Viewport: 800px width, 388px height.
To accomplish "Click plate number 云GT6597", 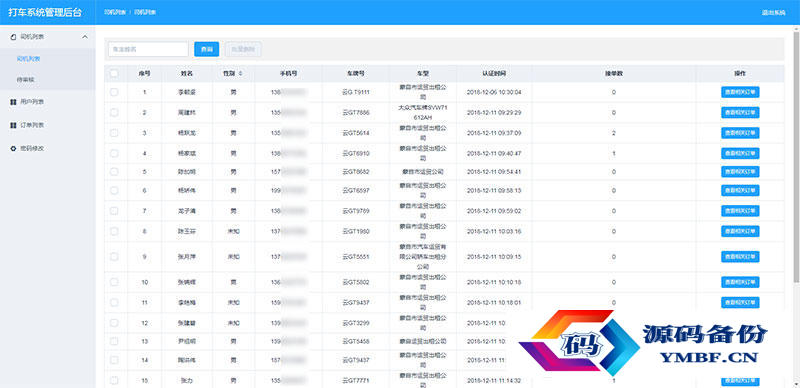I will pos(356,190).
